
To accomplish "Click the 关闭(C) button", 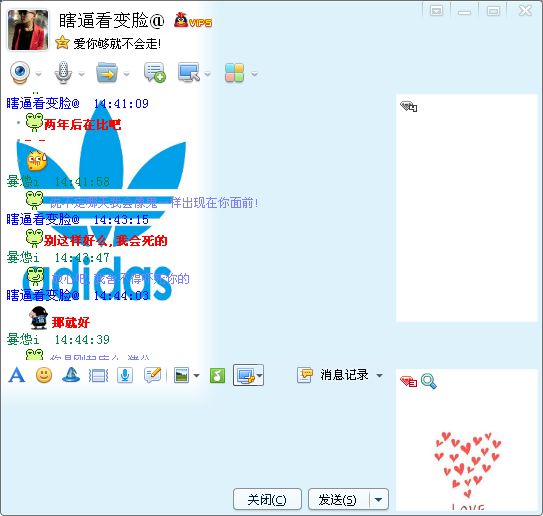I will (x=267, y=499).
